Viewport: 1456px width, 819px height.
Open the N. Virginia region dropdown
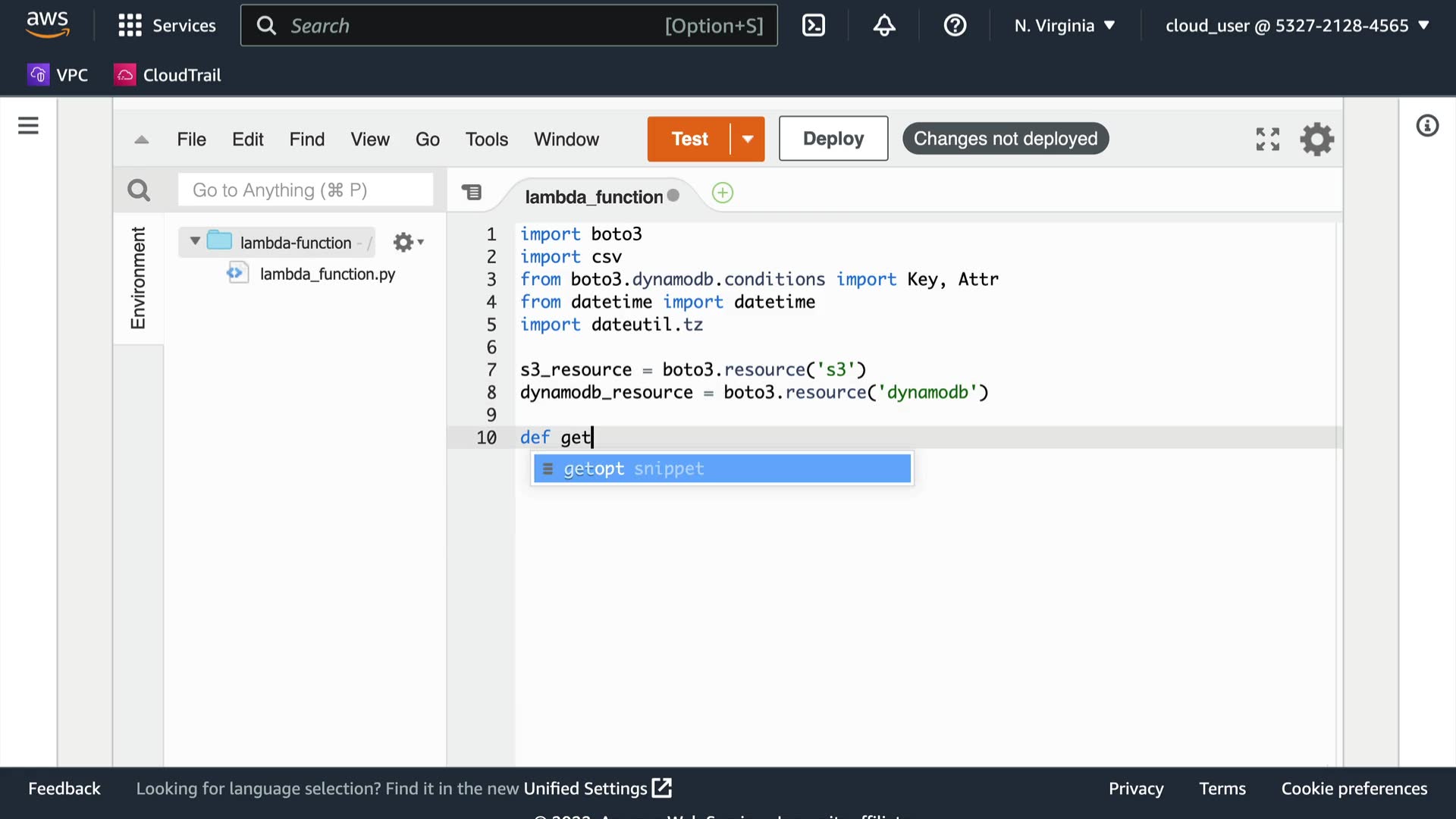click(1065, 26)
